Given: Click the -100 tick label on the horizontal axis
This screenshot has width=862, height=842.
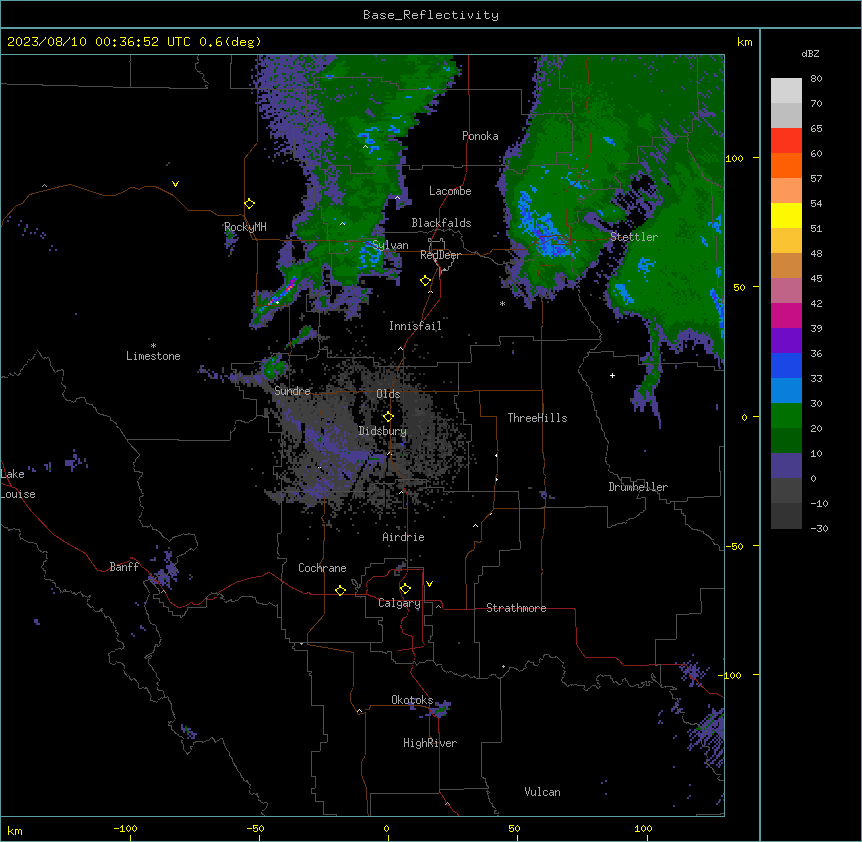Looking at the screenshot, I should click(x=125, y=829).
